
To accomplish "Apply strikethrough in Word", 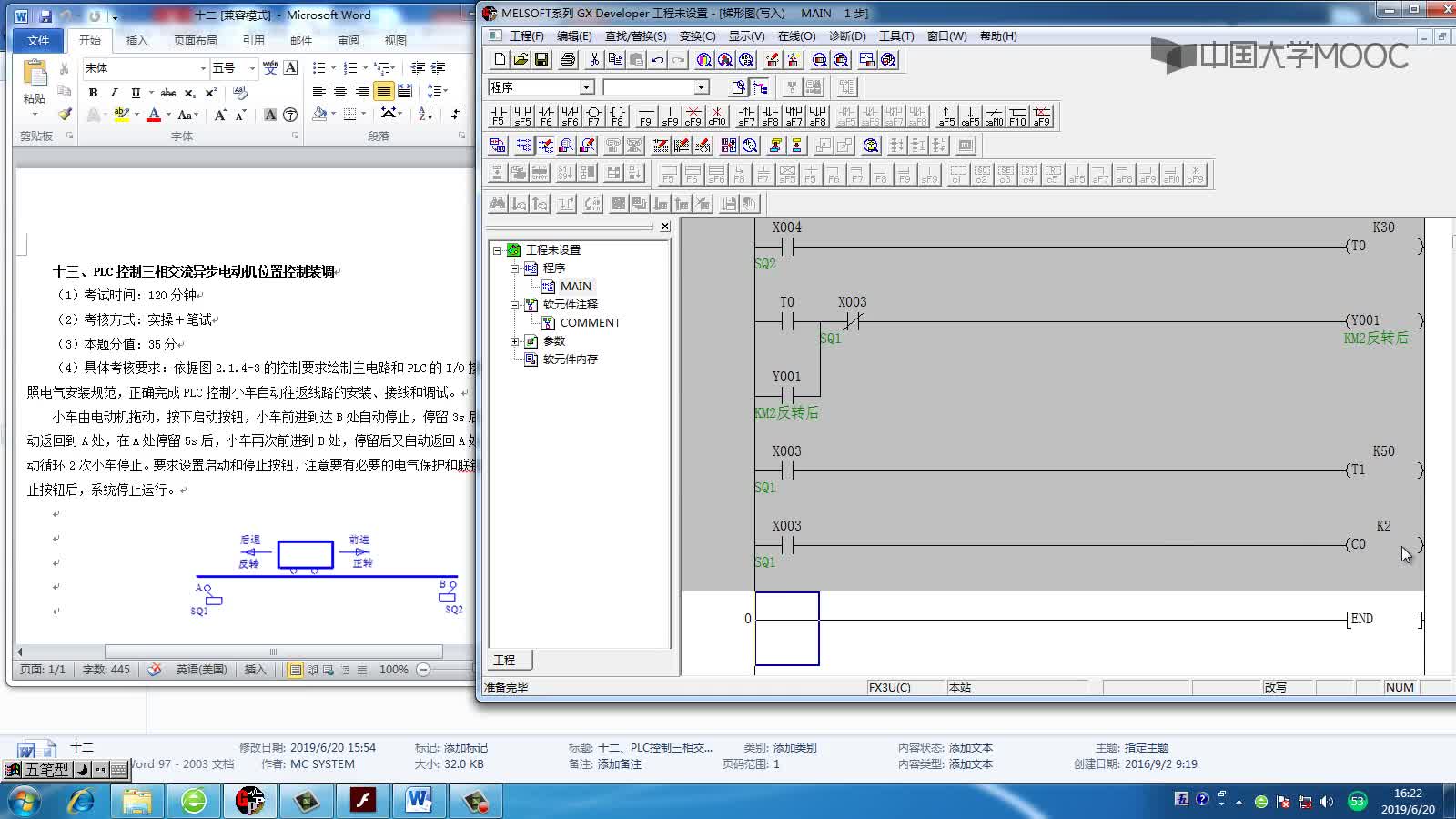I will (x=168, y=93).
